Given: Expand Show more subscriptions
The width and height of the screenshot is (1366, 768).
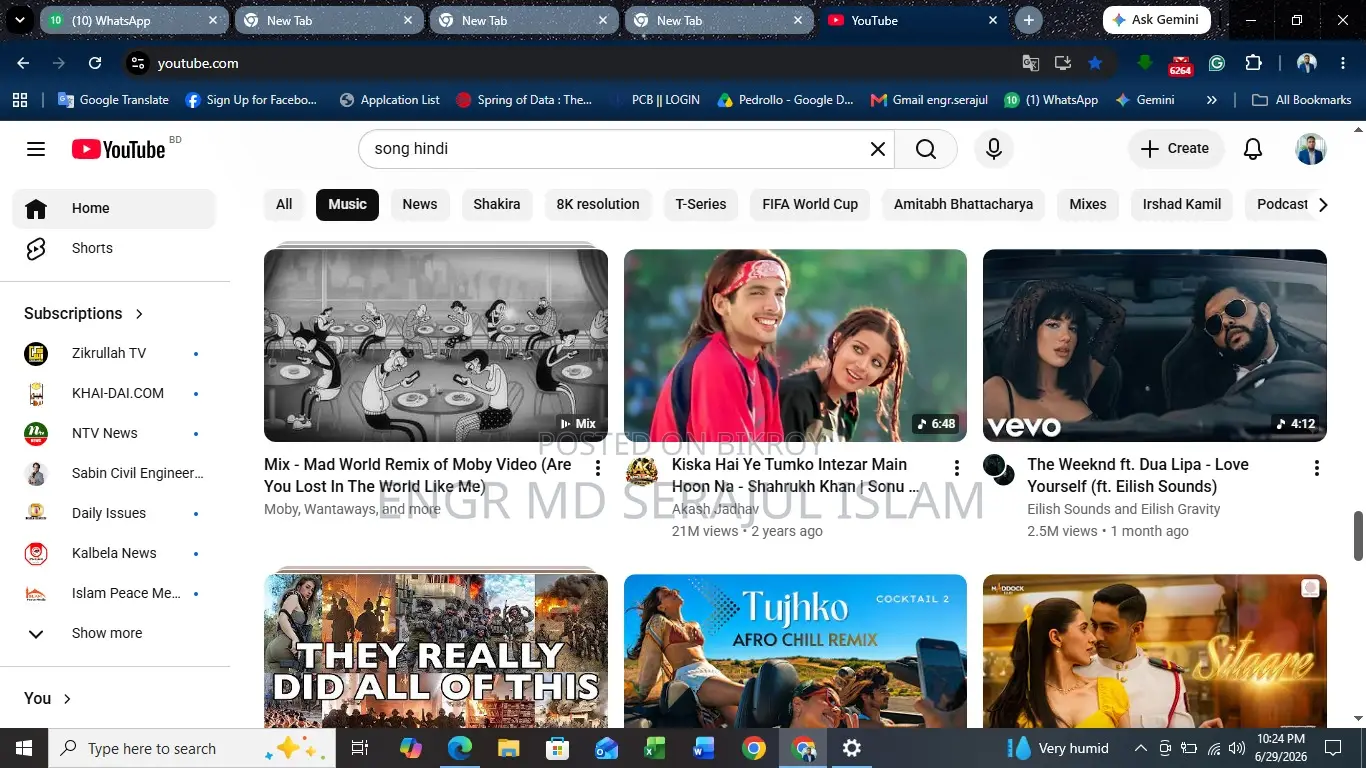Looking at the screenshot, I should tap(114, 633).
